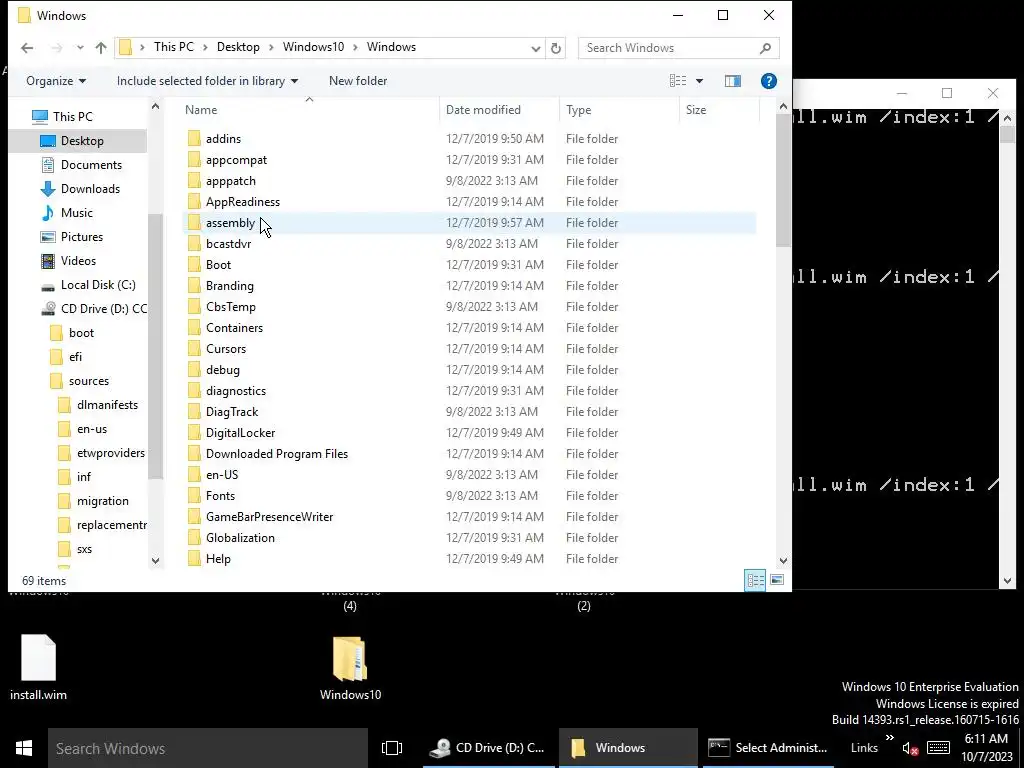The height and width of the screenshot is (768, 1024).
Task: Select Local Disk (C:) in navigation pane
Action: click(98, 285)
